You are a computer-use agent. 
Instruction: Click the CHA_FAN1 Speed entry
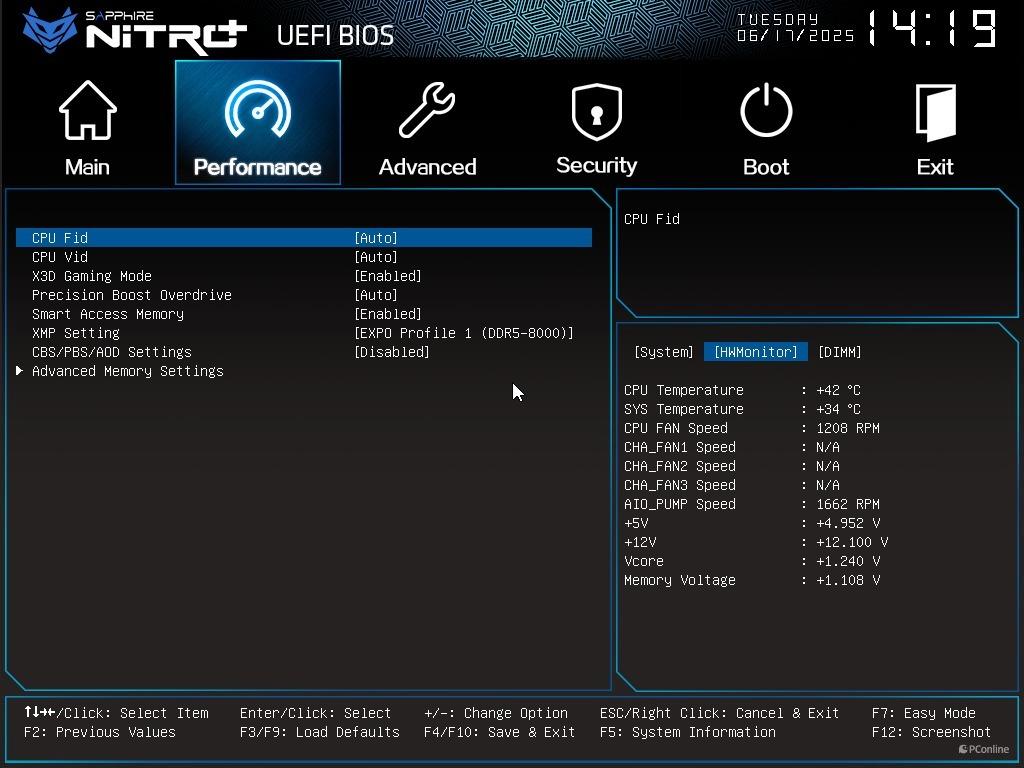732,447
